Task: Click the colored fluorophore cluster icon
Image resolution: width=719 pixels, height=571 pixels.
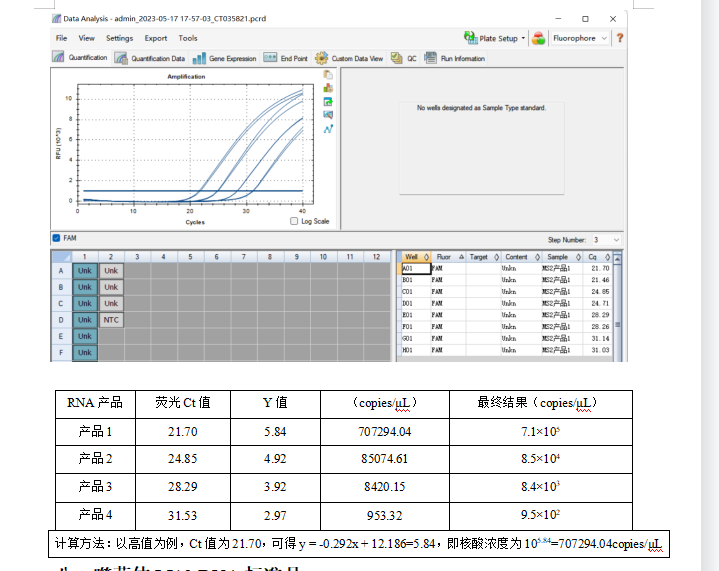Action: (x=538, y=38)
